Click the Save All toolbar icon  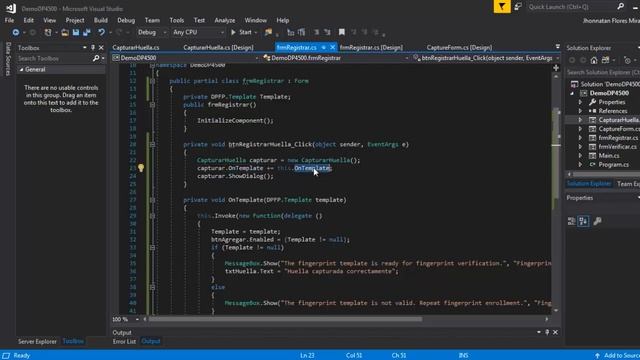point(87,32)
